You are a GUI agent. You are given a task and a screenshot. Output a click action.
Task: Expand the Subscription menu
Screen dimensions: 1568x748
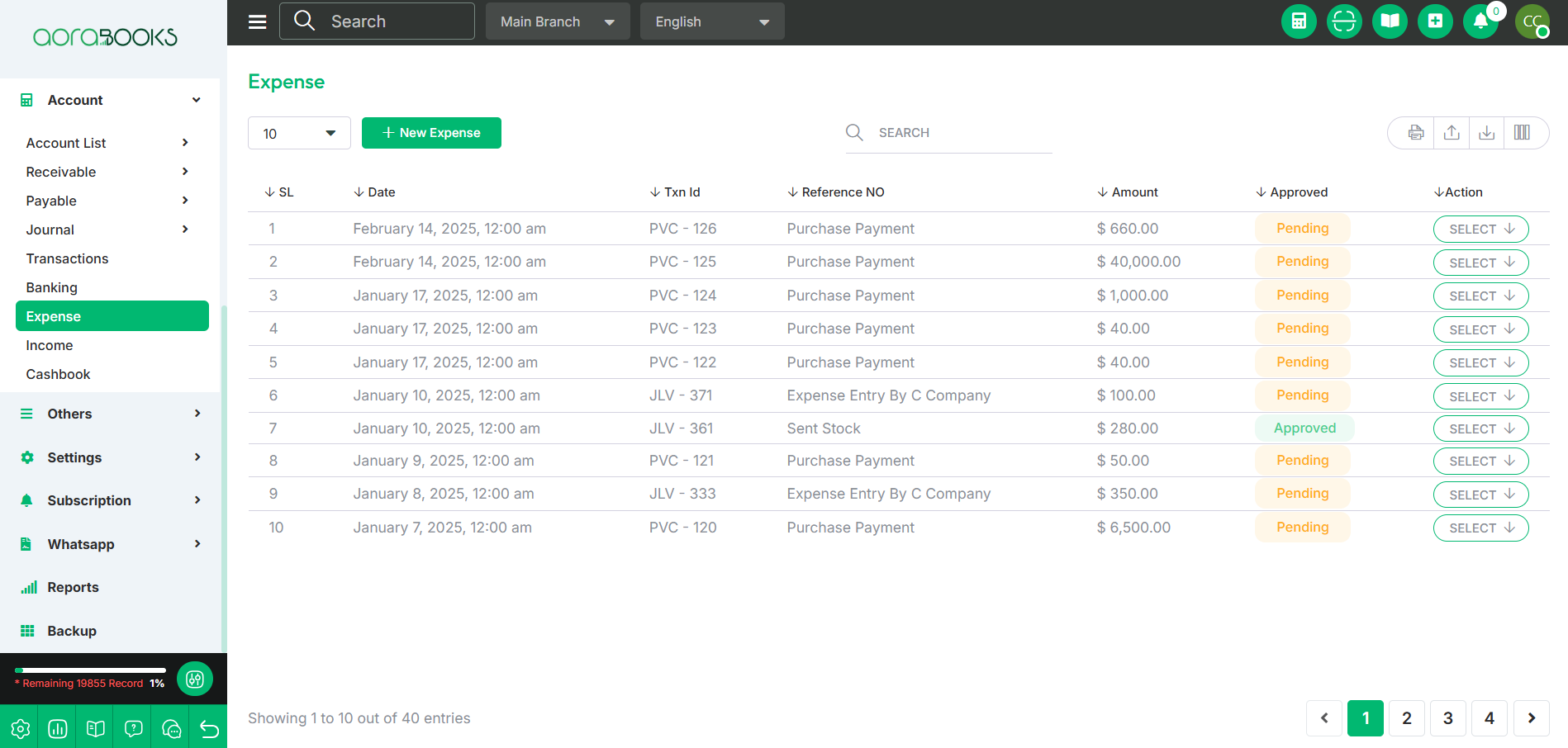tap(112, 500)
